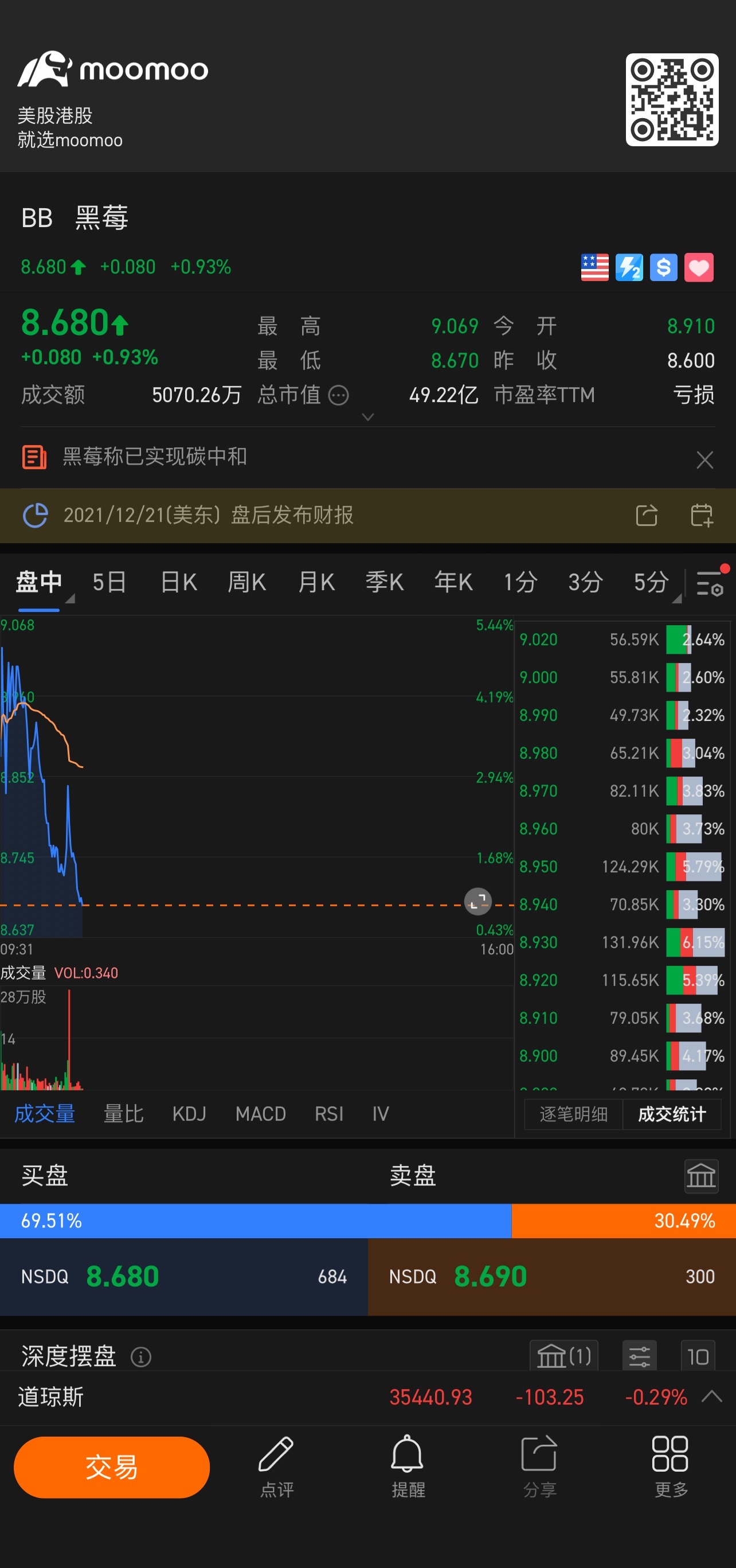736x1568 pixels.
Task: Collapse the 道琼斯 index bar chevron
Action: [x=712, y=1397]
